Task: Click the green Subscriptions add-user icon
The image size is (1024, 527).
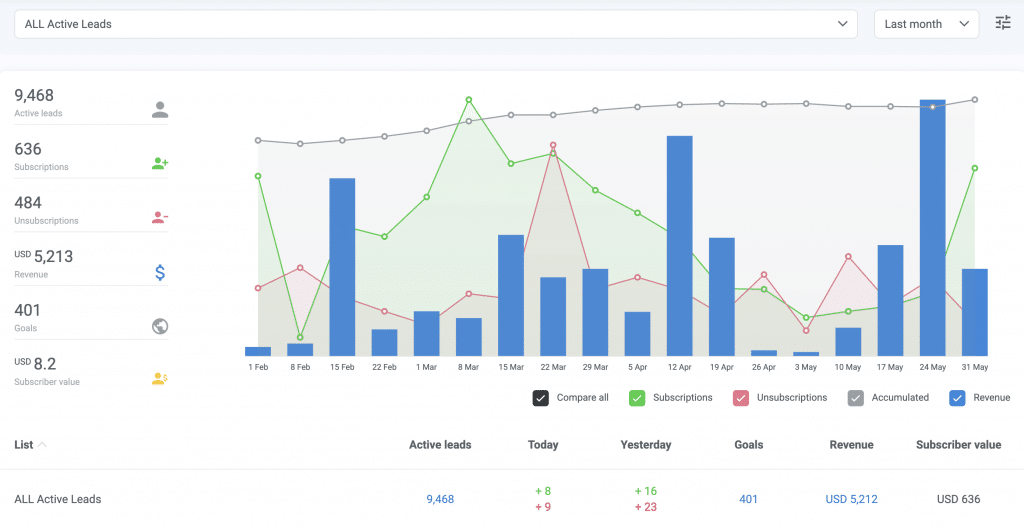Action: point(160,163)
